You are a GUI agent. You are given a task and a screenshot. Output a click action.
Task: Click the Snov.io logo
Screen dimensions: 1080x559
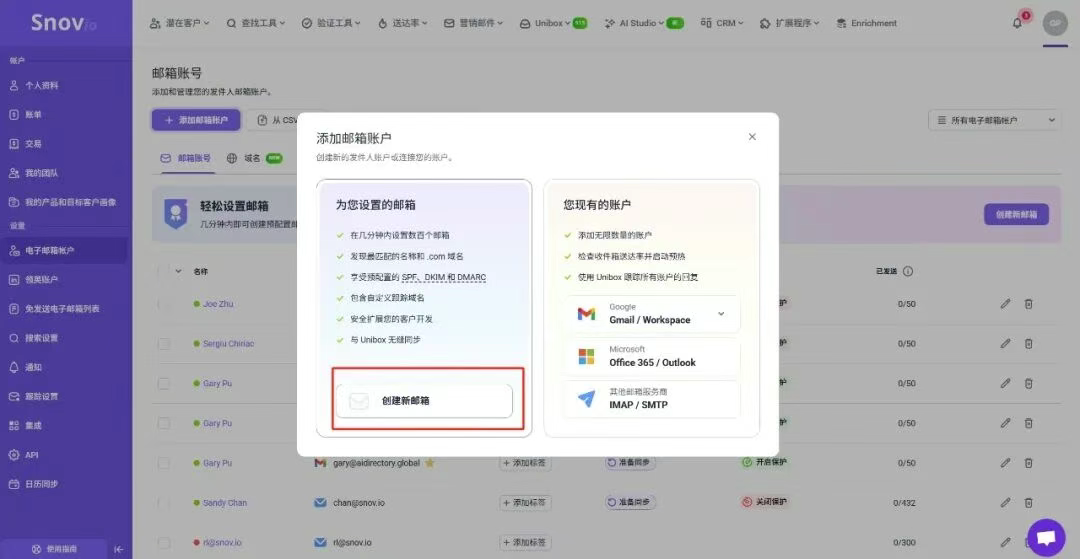[63, 23]
